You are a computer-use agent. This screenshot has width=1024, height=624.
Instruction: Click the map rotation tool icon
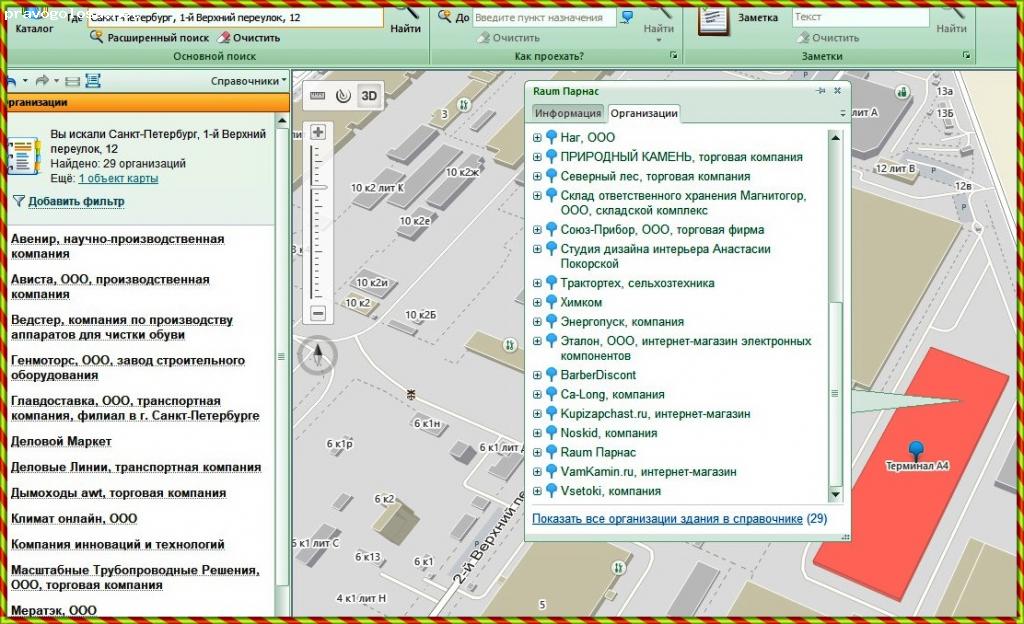343,96
